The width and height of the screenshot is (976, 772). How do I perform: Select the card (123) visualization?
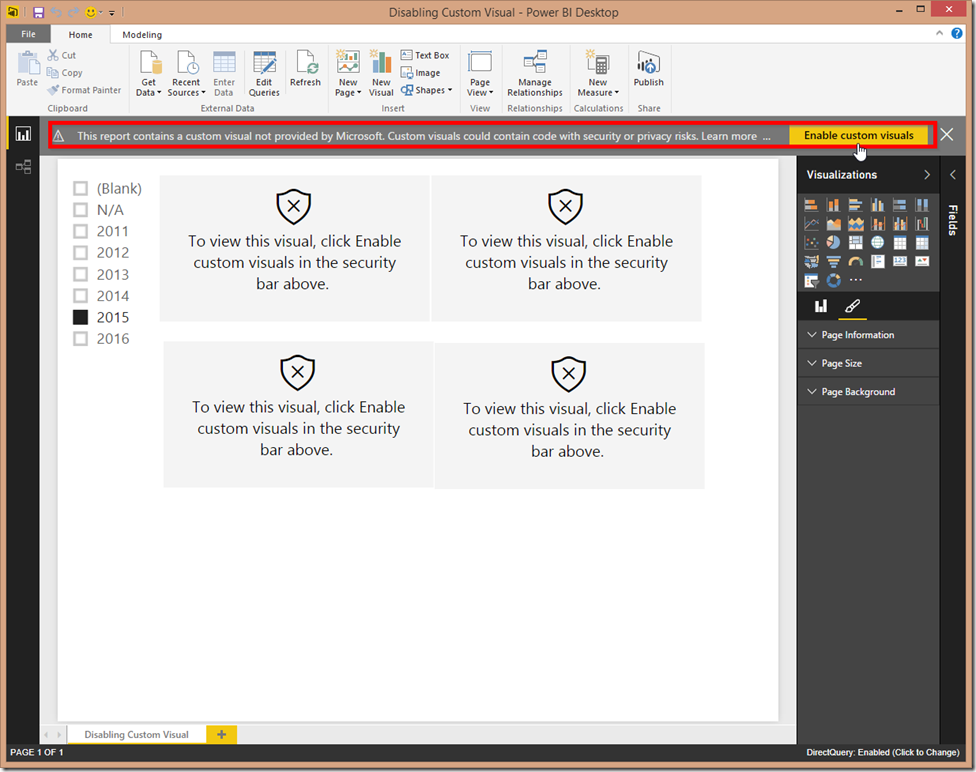pyautogui.click(x=900, y=261)
